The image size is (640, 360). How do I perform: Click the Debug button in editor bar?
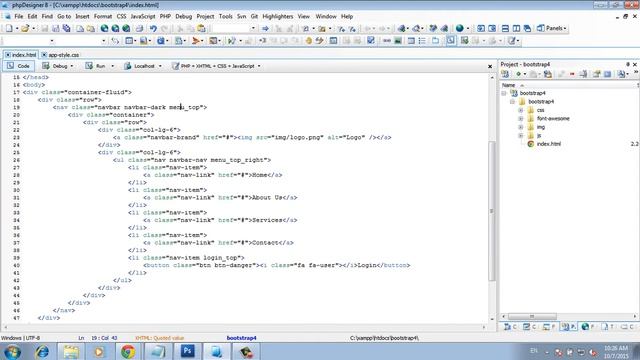pyautogui.click(x=55, y=66)
